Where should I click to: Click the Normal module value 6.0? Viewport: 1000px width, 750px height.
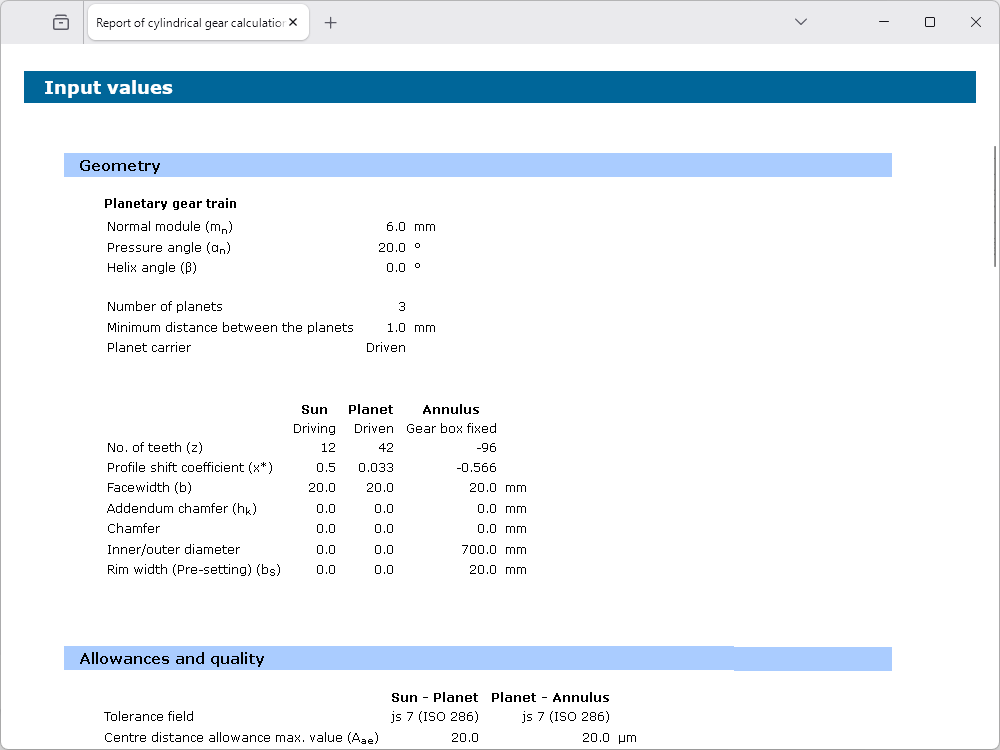point(395,227)
